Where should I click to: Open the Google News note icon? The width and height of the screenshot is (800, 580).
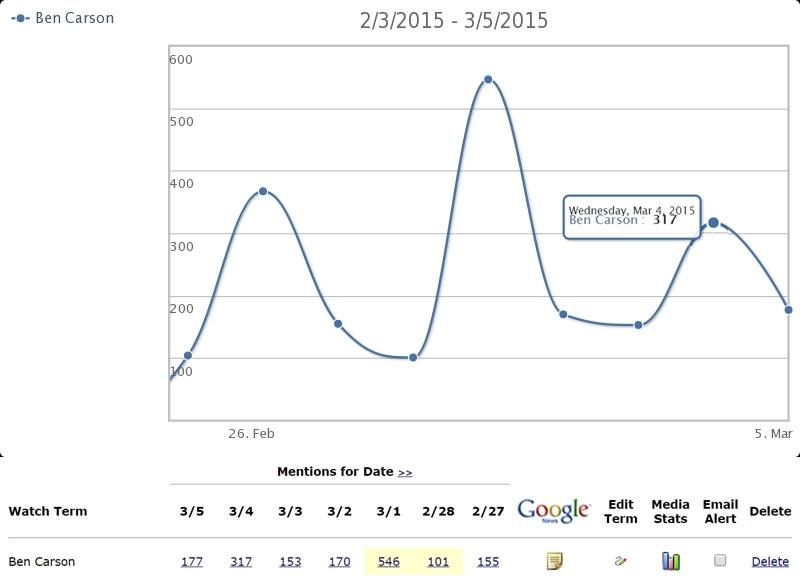(555, 561)
